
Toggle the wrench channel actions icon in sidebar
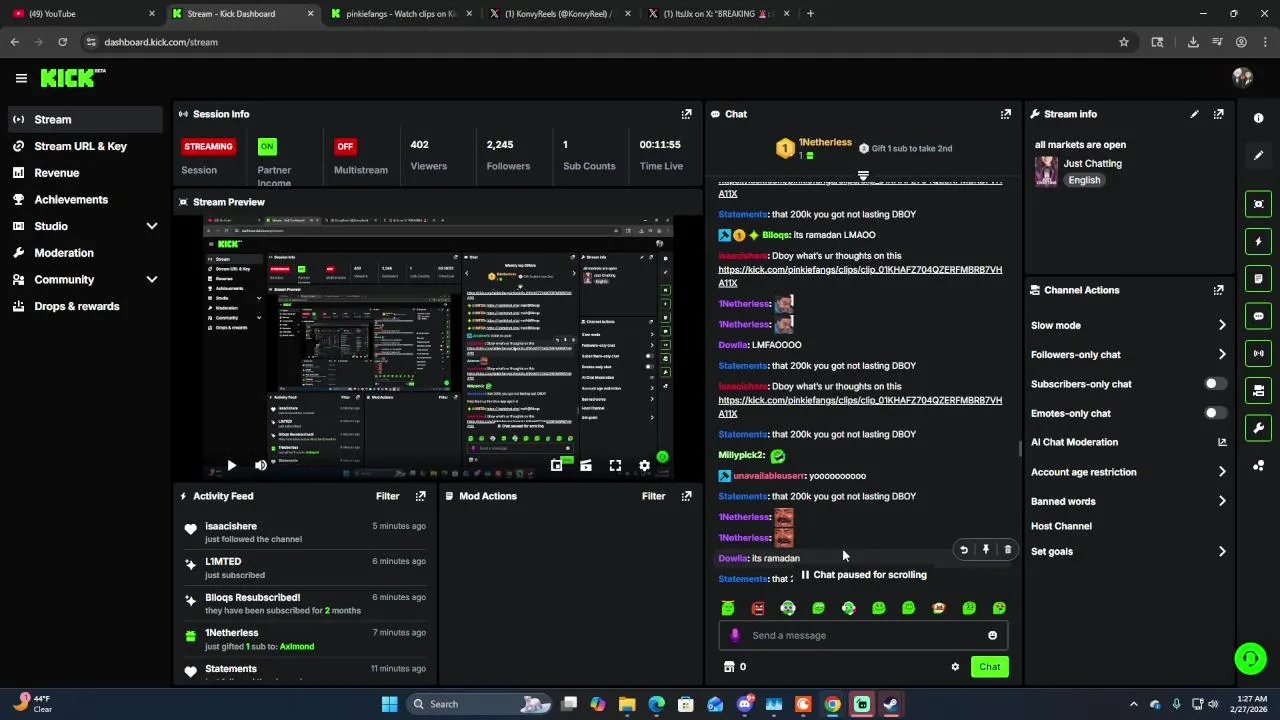1258,428
